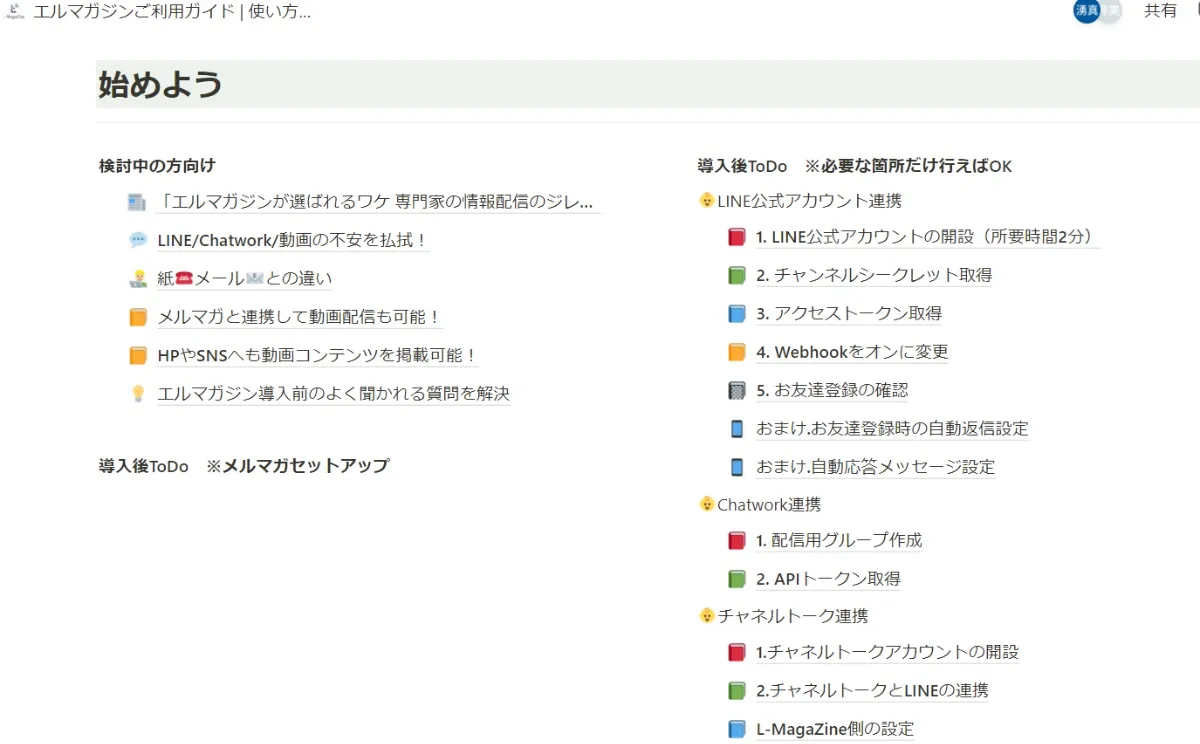This screenshot has width=1200, height=744.
Task: Click phone icon beside お友達登録時の自動返信設定
Action: pos(737,428)
